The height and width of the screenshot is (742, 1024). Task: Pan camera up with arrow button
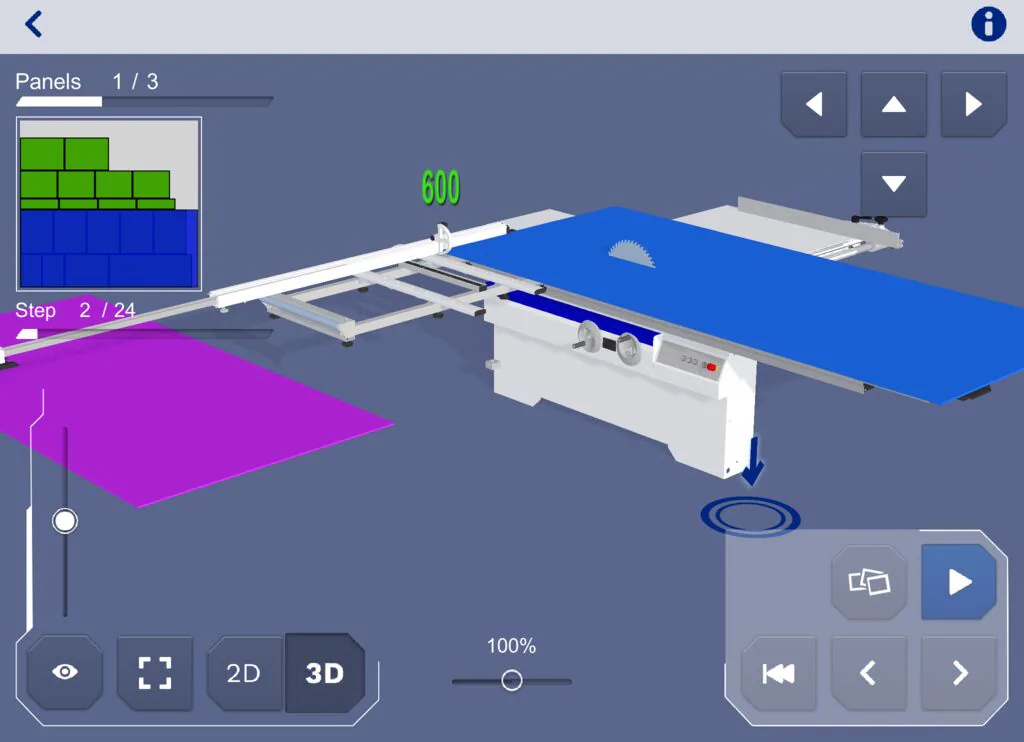click(x=893, y=104)
